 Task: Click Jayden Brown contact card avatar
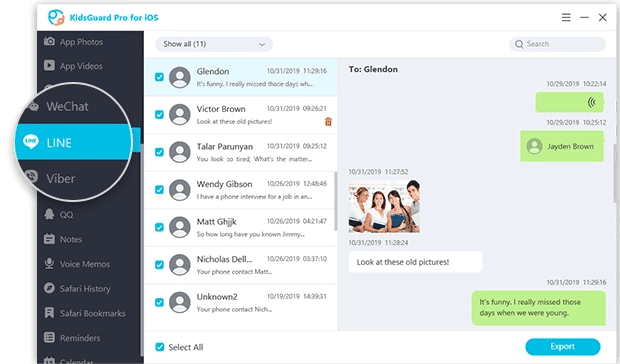click(534, 146)
